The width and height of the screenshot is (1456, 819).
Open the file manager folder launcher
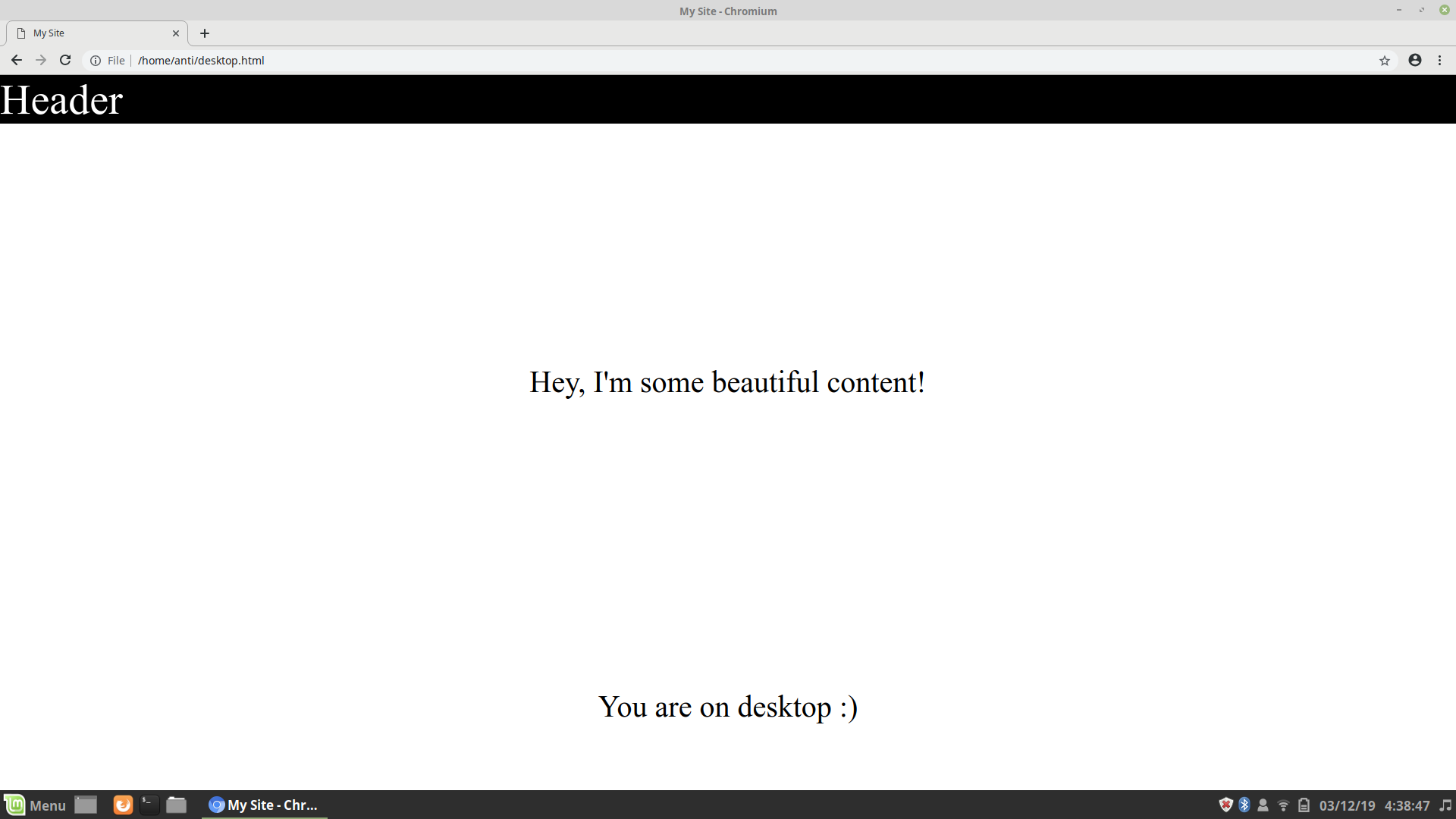(177, 805)
